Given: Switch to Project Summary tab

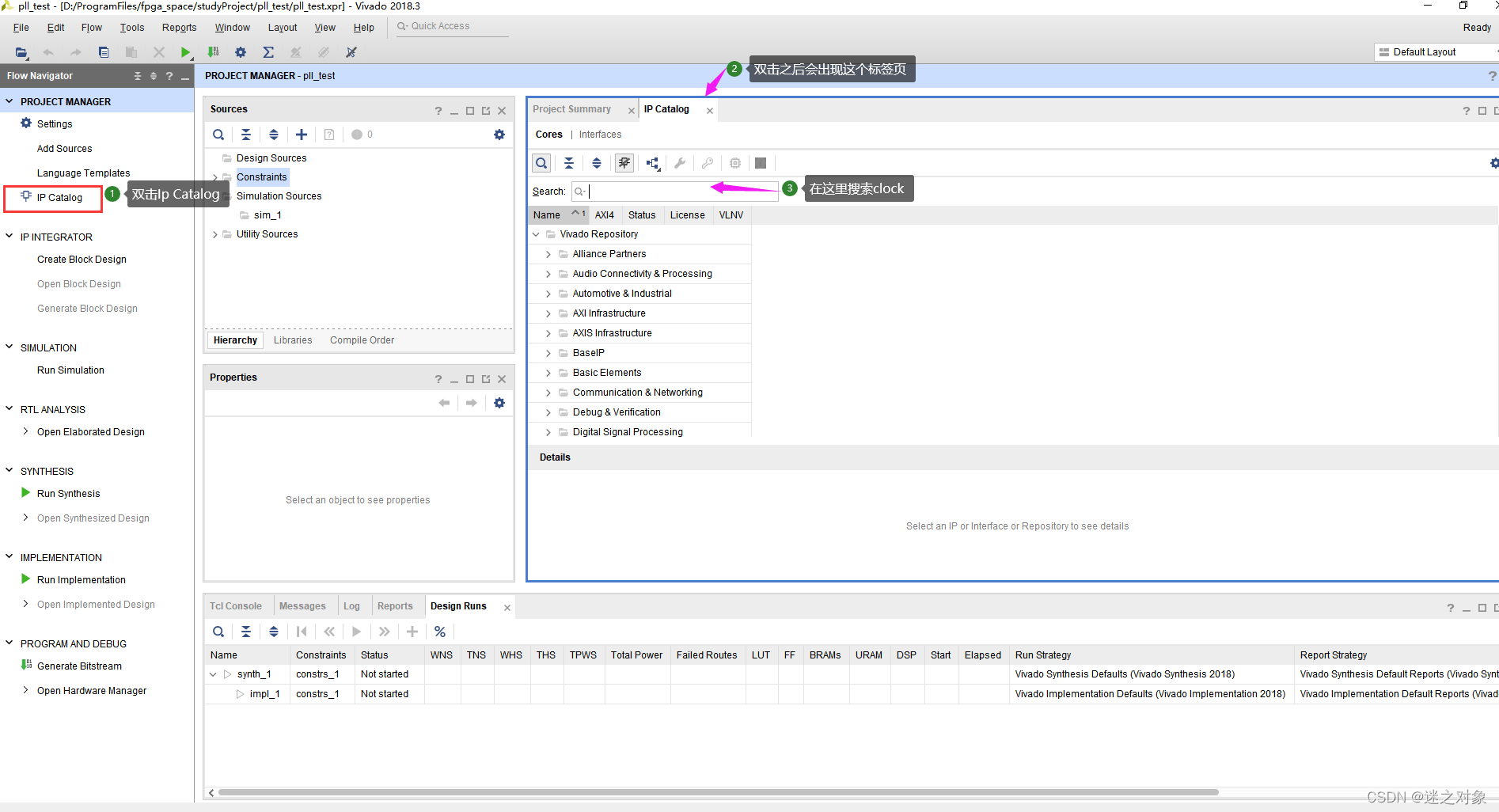Looking at the screenshot, I should point(571,109).
